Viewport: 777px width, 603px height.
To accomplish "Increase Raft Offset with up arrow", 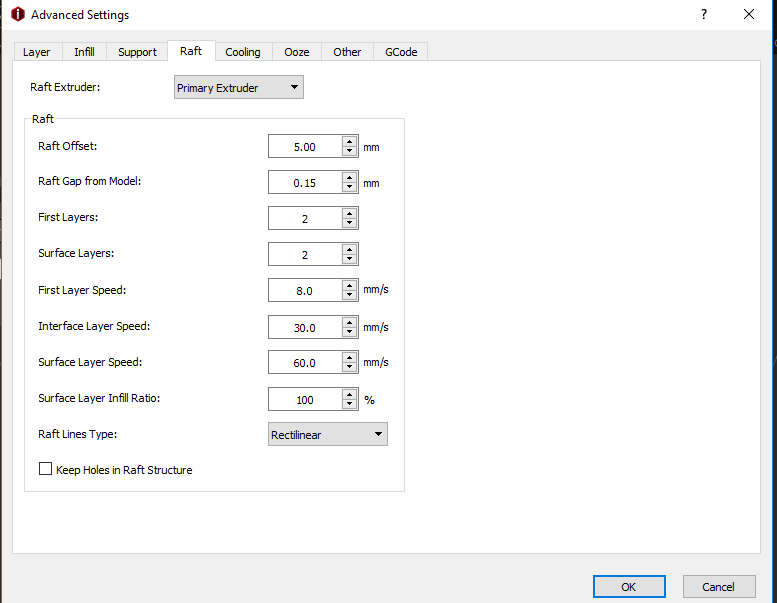I will point(350,141).
